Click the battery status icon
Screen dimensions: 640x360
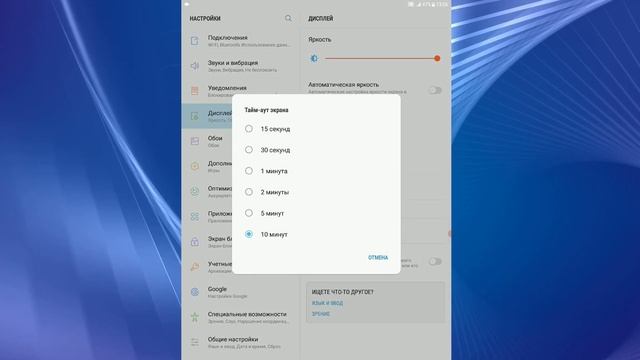tap(433, 4)
